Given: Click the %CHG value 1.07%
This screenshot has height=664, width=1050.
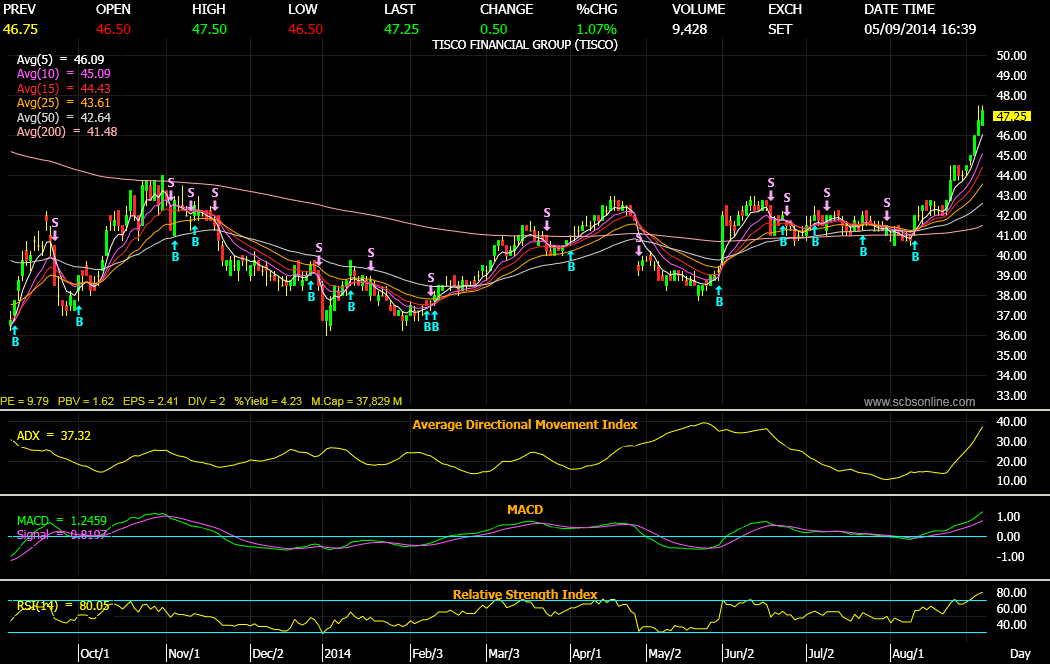Looking at the screenshot, I should (597, 29).
